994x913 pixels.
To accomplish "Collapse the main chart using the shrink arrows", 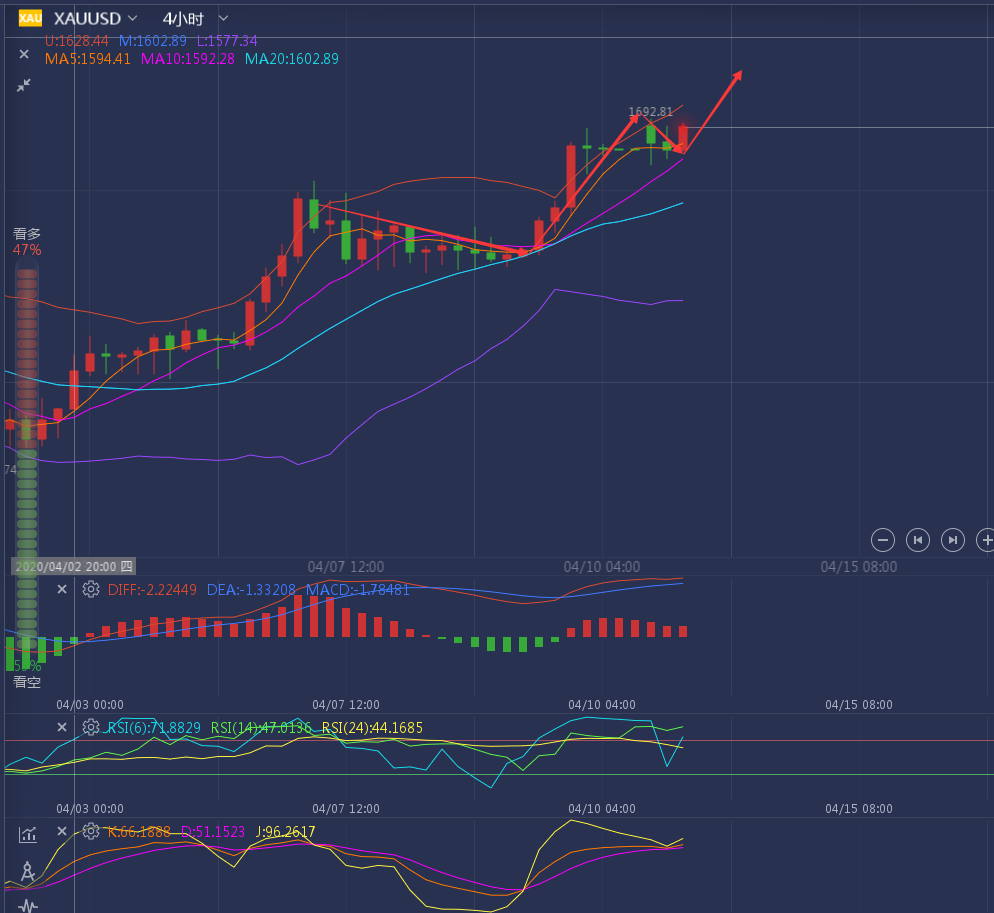I will point(24,86).
